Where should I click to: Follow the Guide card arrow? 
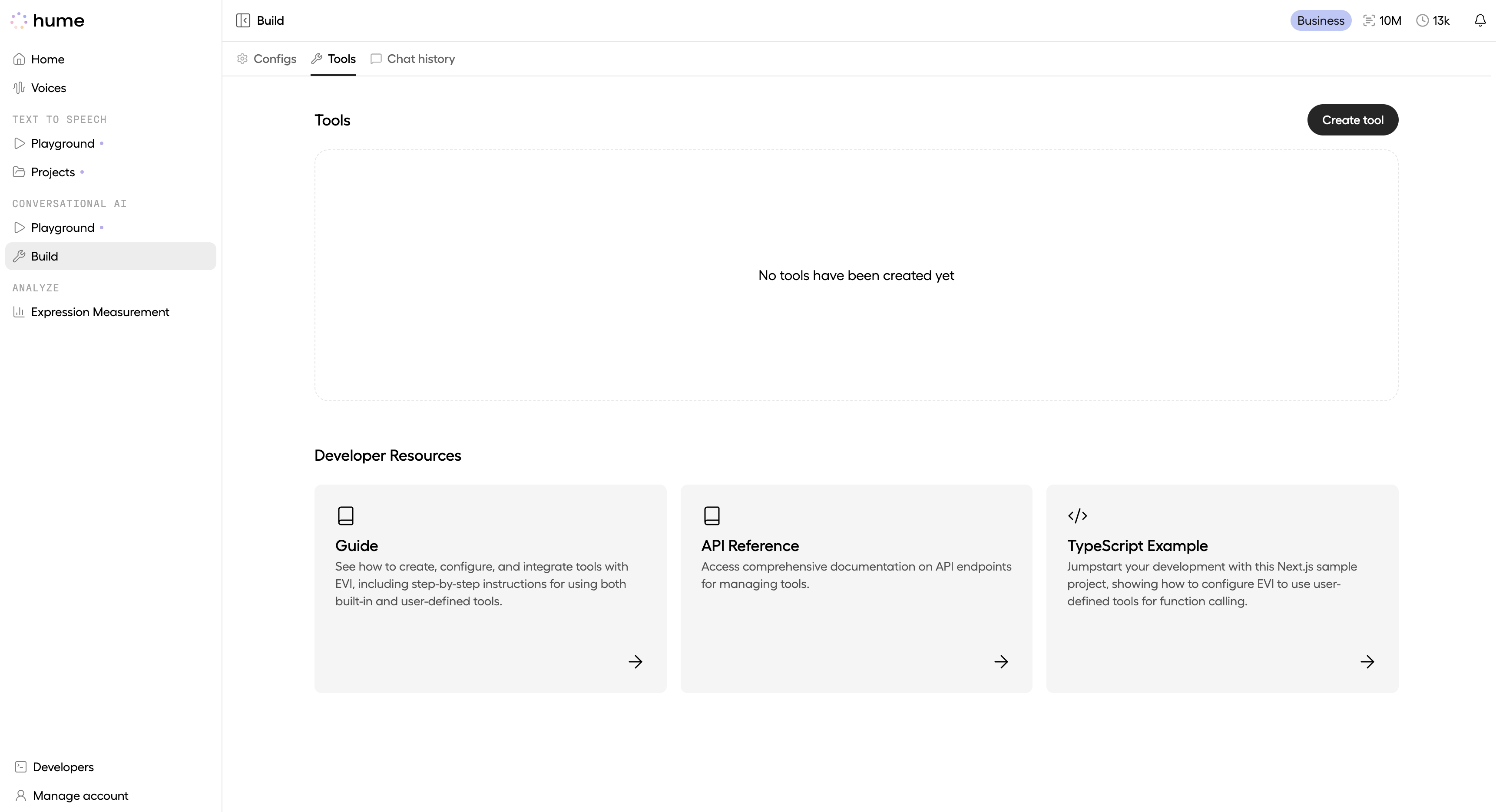(635, 661)
